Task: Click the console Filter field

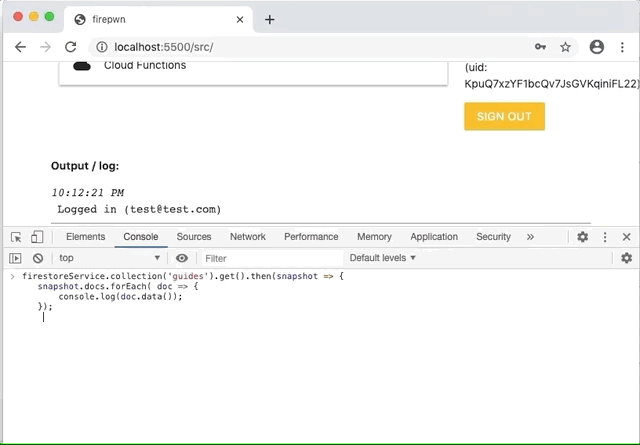Action: pyautogui.click(x=272, y=258)
